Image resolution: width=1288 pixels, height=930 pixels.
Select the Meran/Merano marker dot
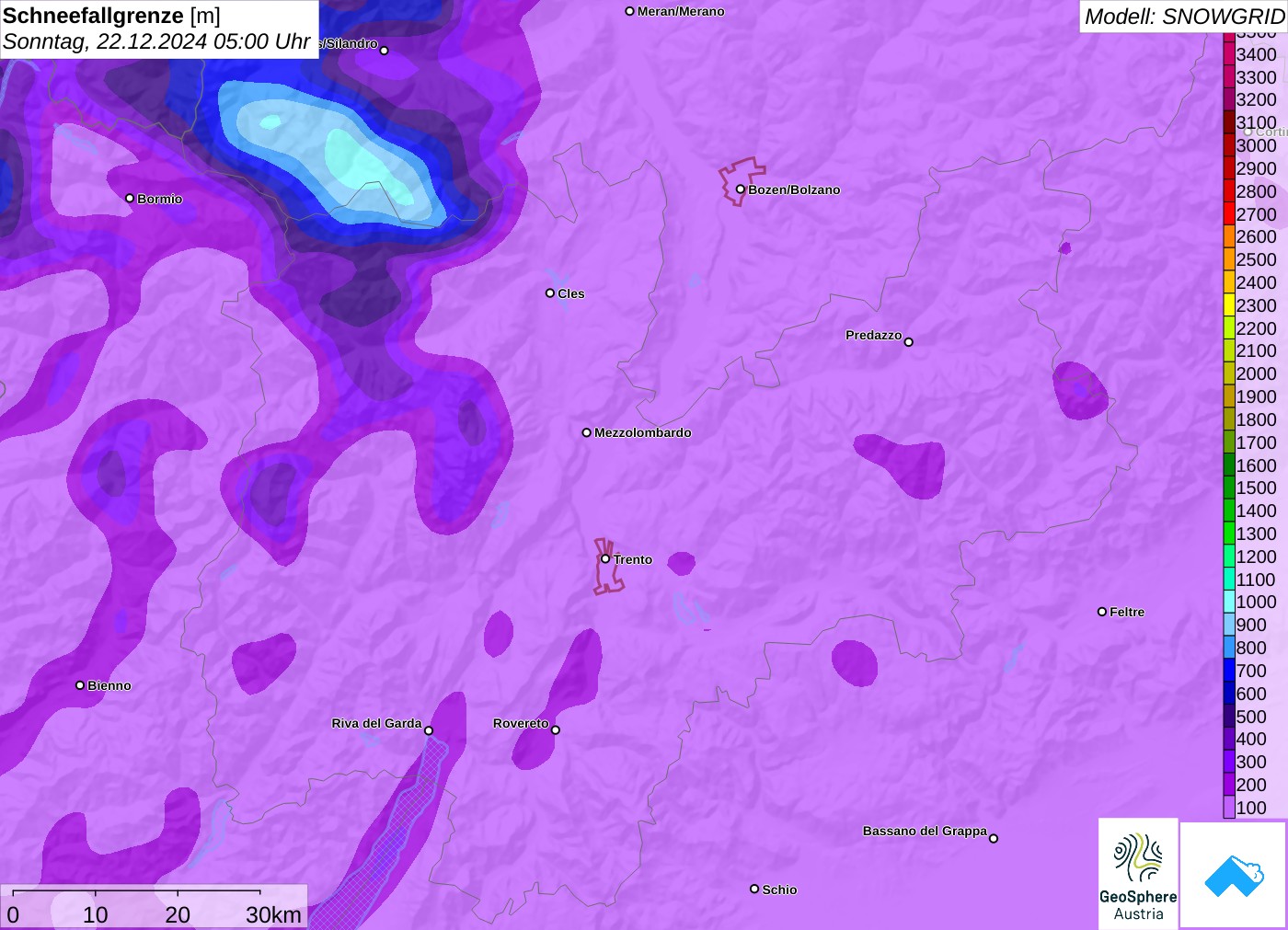[630, 11]
